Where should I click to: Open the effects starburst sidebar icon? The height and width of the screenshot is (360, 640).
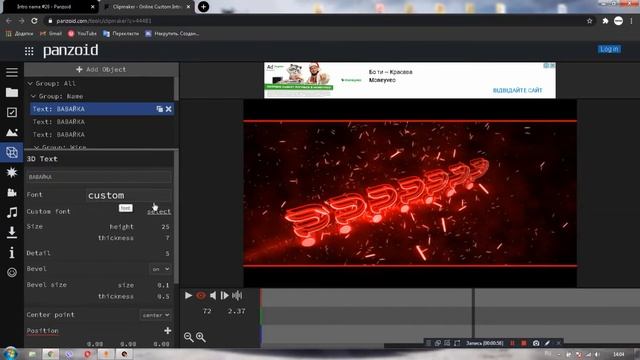coord(12,172)
